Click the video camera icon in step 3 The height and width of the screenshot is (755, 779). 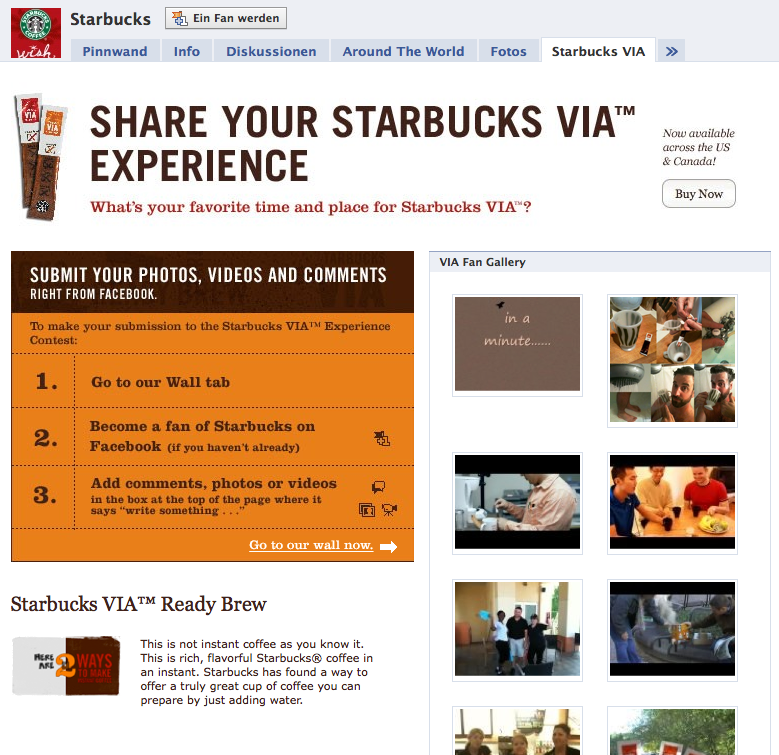[389, 510]
